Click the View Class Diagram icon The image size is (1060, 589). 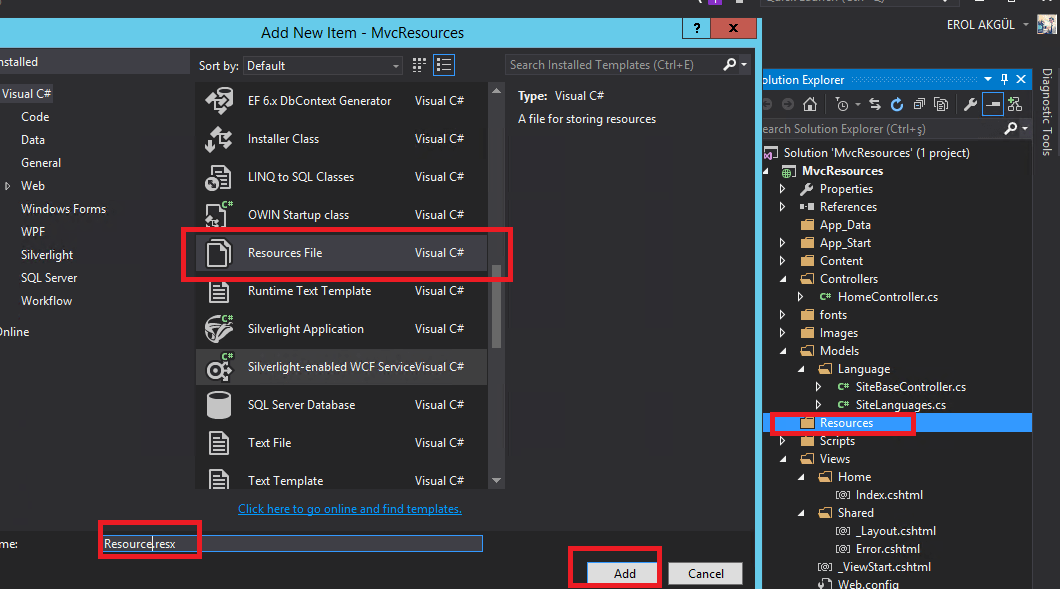[x=1015, y=104]
